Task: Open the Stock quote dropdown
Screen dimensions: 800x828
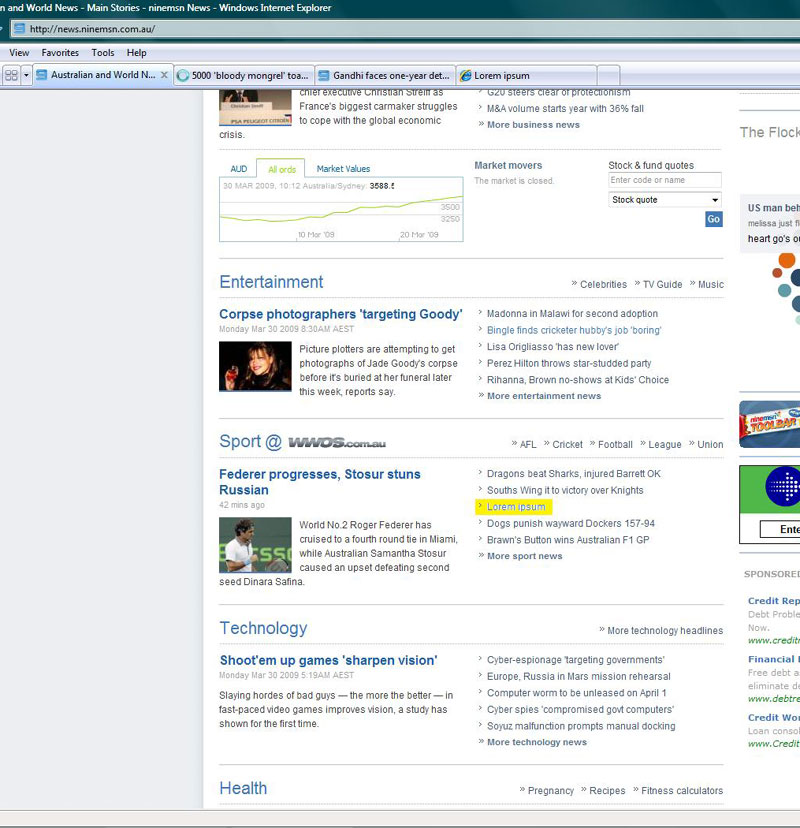Action: [x=665, y=200]
